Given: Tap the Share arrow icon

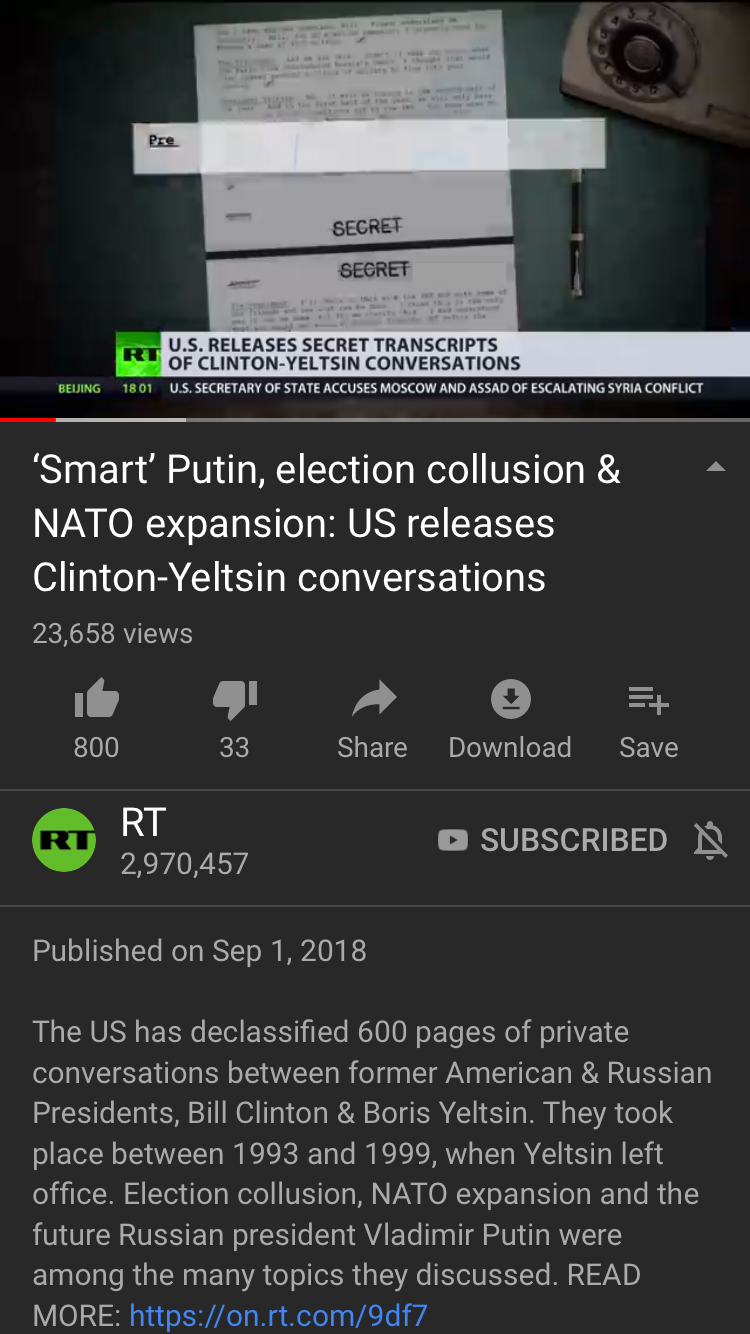Looking at the screenshot, I should pyautogui.click(x=374, y=700).
